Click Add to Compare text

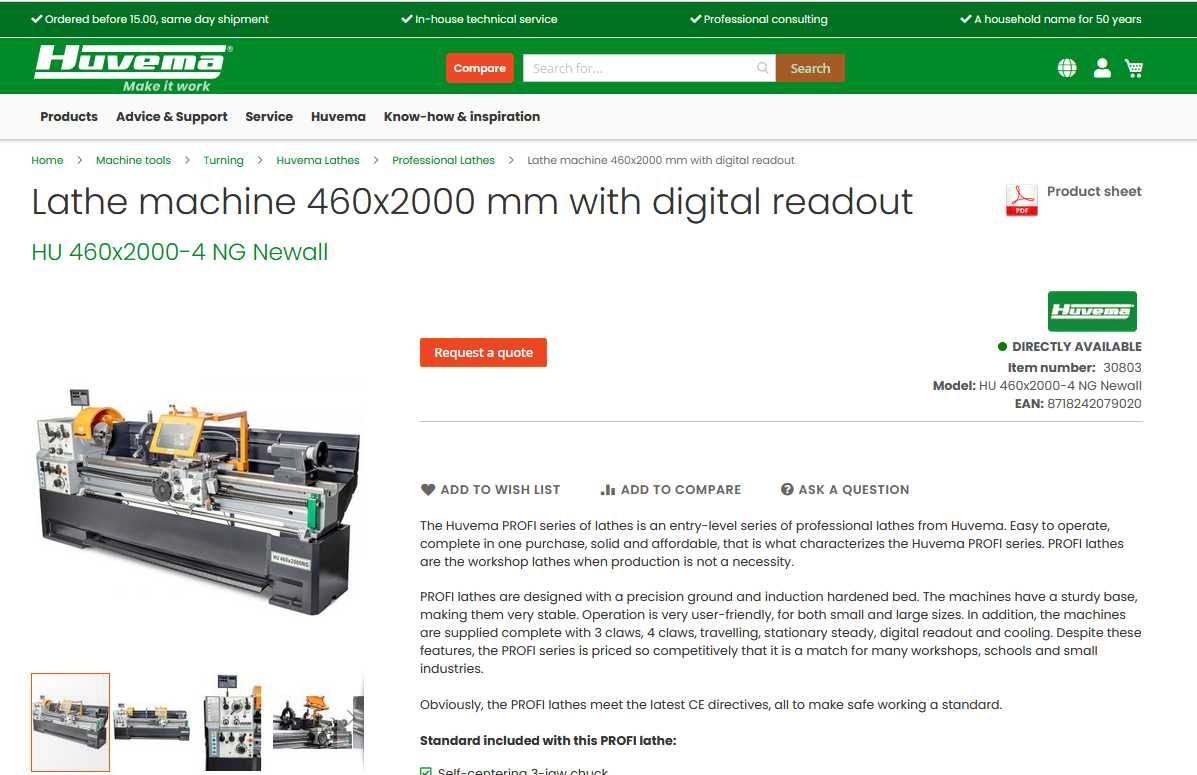click(x=681, y=489)
